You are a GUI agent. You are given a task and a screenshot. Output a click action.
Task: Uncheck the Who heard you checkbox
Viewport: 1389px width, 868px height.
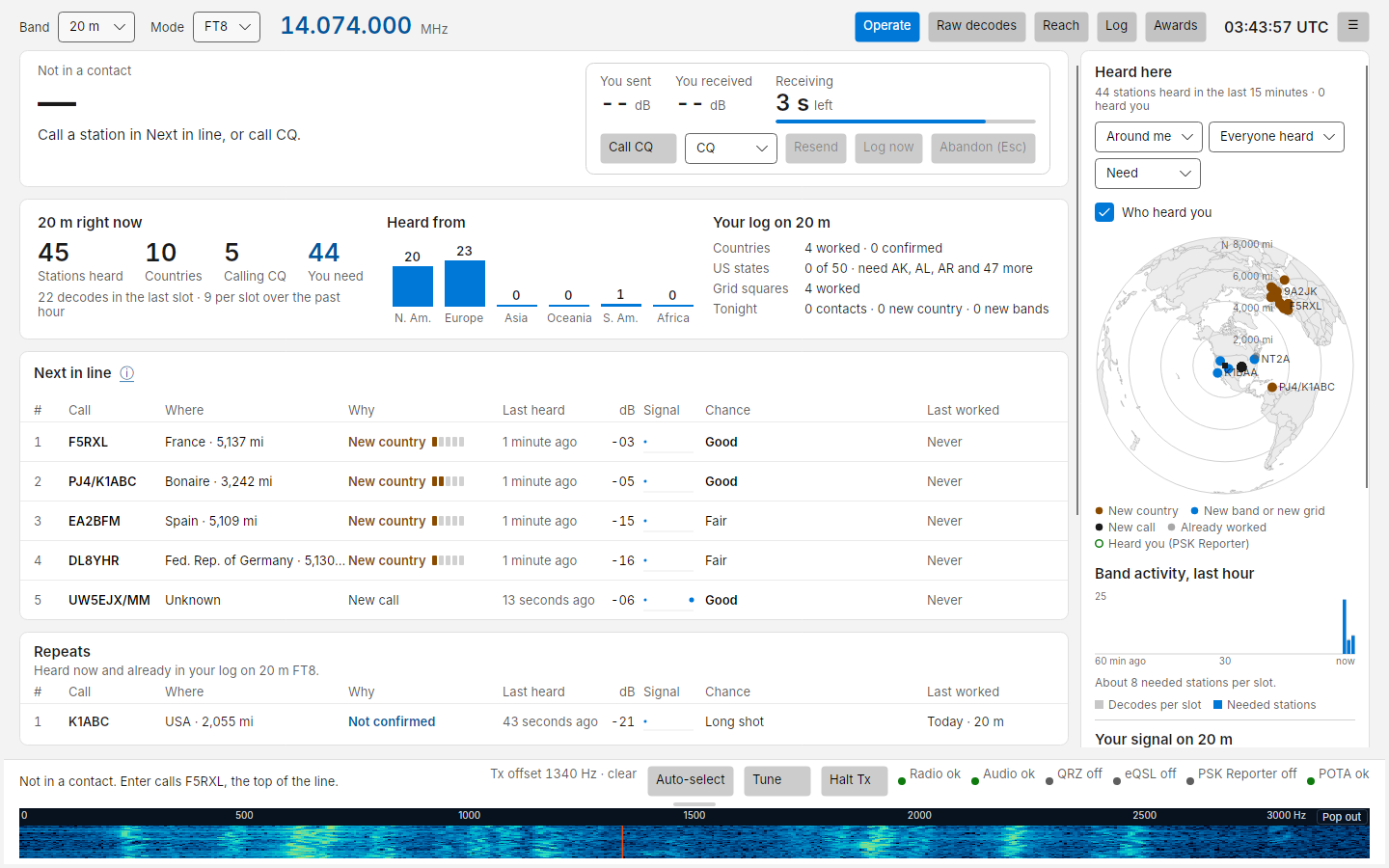pos(1104,212)
